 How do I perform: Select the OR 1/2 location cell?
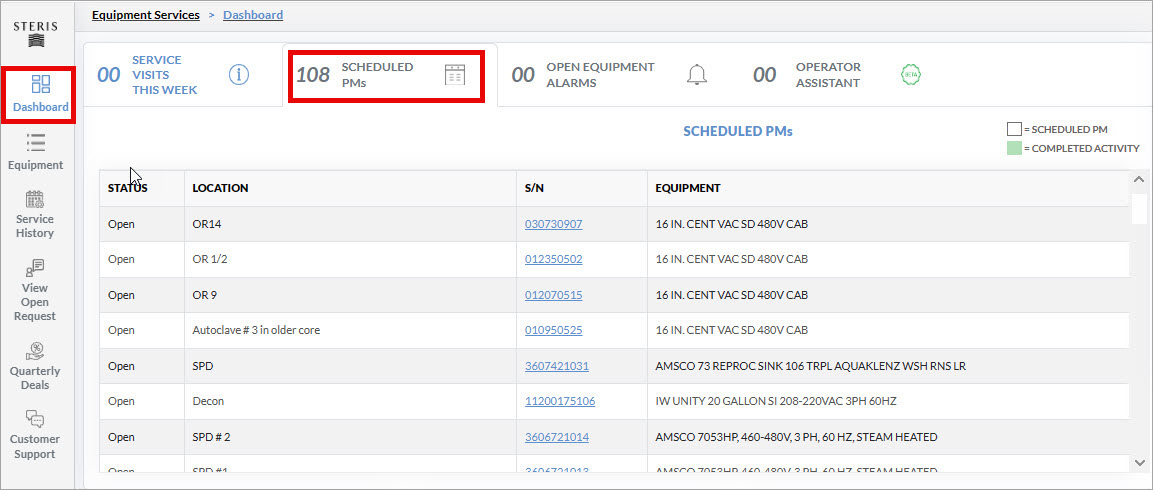[350, 259]
